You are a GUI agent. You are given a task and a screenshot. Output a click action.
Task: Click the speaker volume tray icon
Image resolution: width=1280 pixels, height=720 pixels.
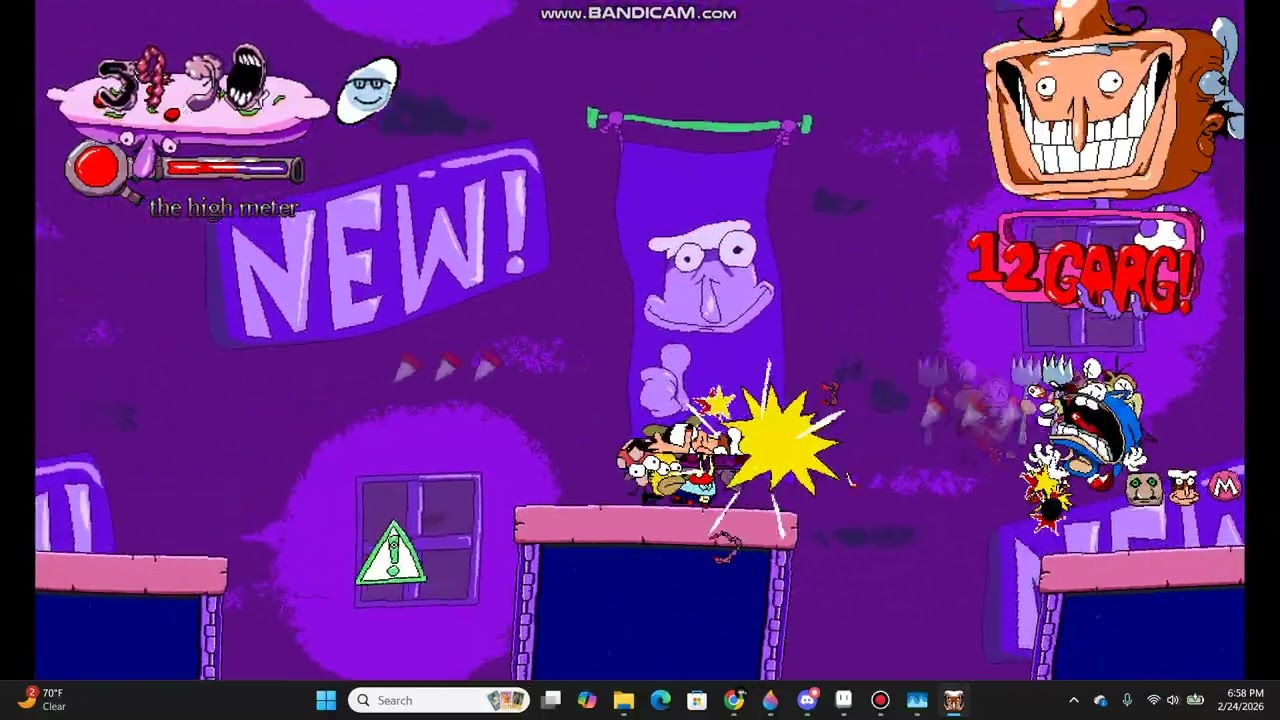pyautogui.click(x=1173, y=700)
